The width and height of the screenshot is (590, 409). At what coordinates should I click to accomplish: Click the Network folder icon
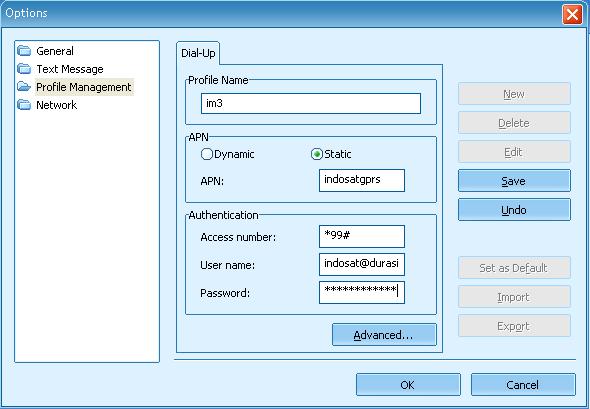[24, 105]
